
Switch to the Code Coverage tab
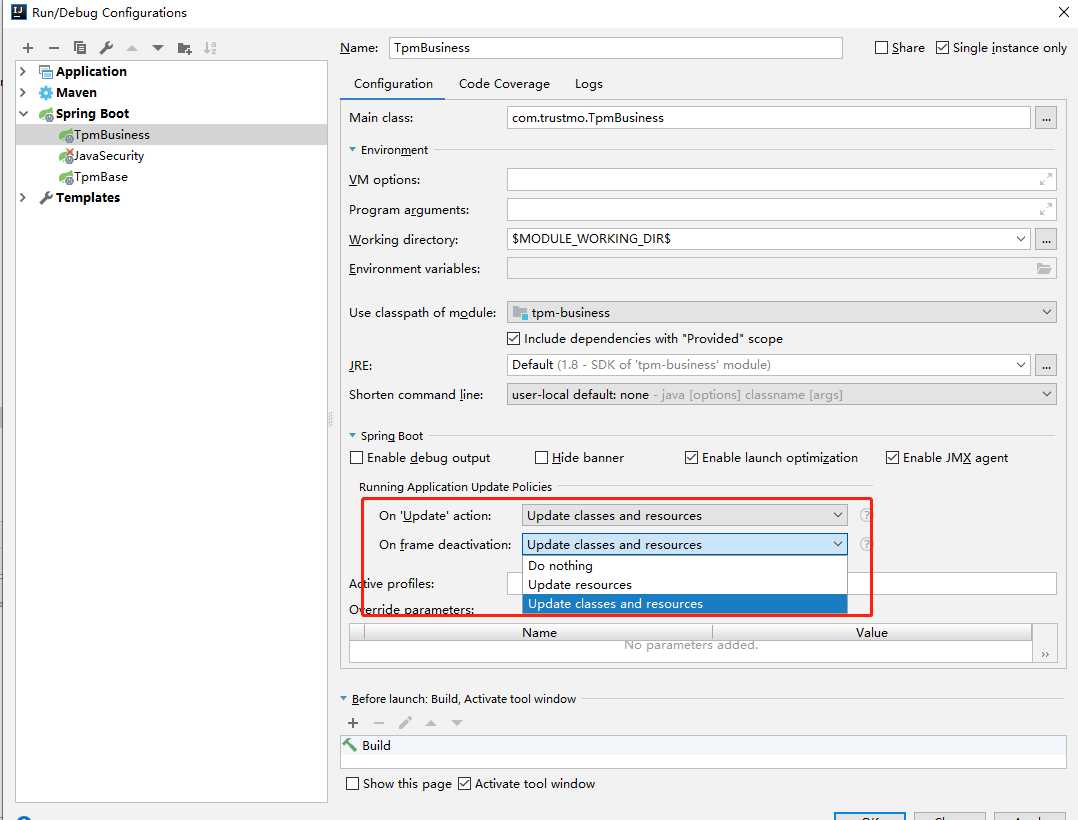504,84
